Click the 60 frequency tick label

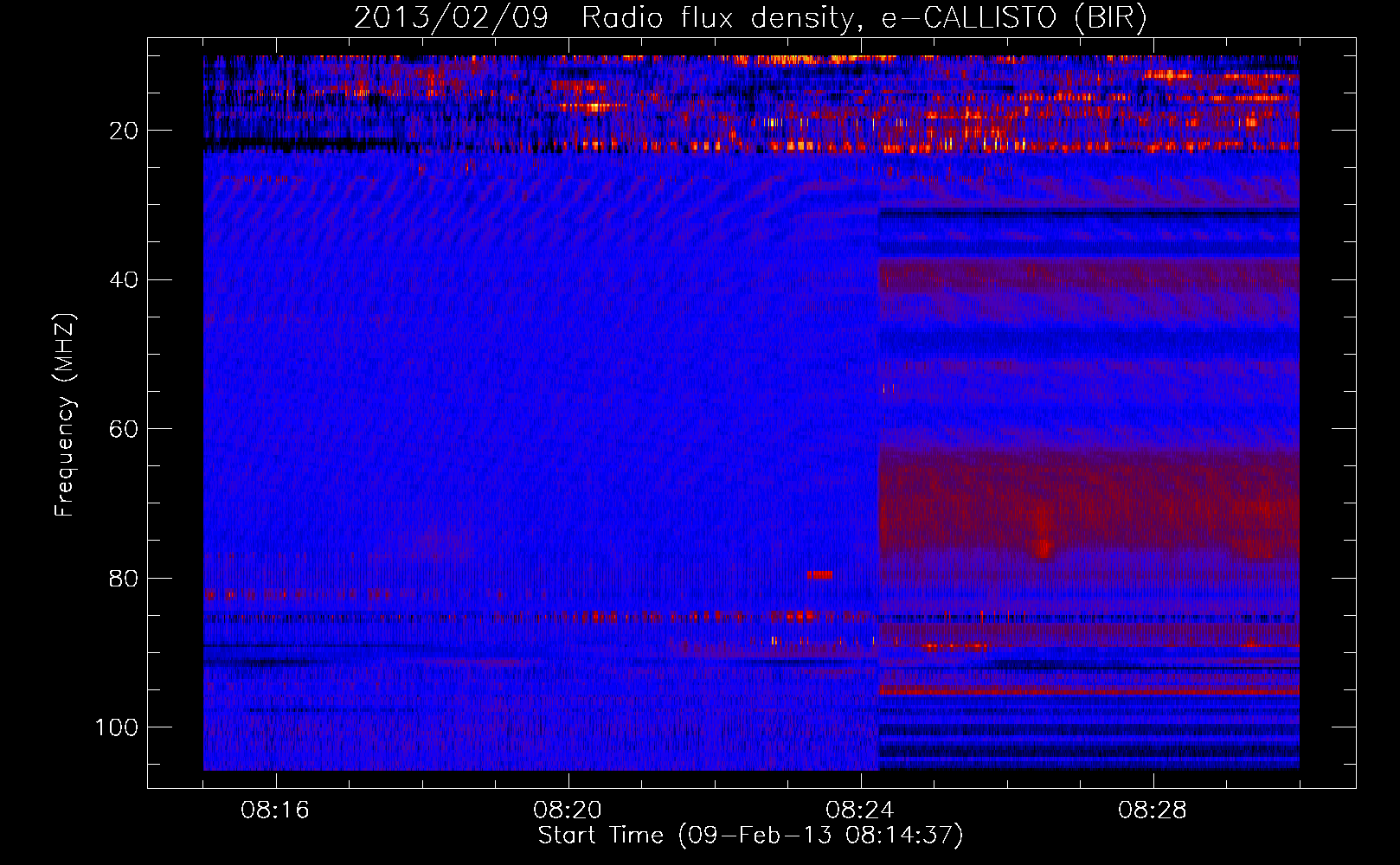tap(124, 429)
